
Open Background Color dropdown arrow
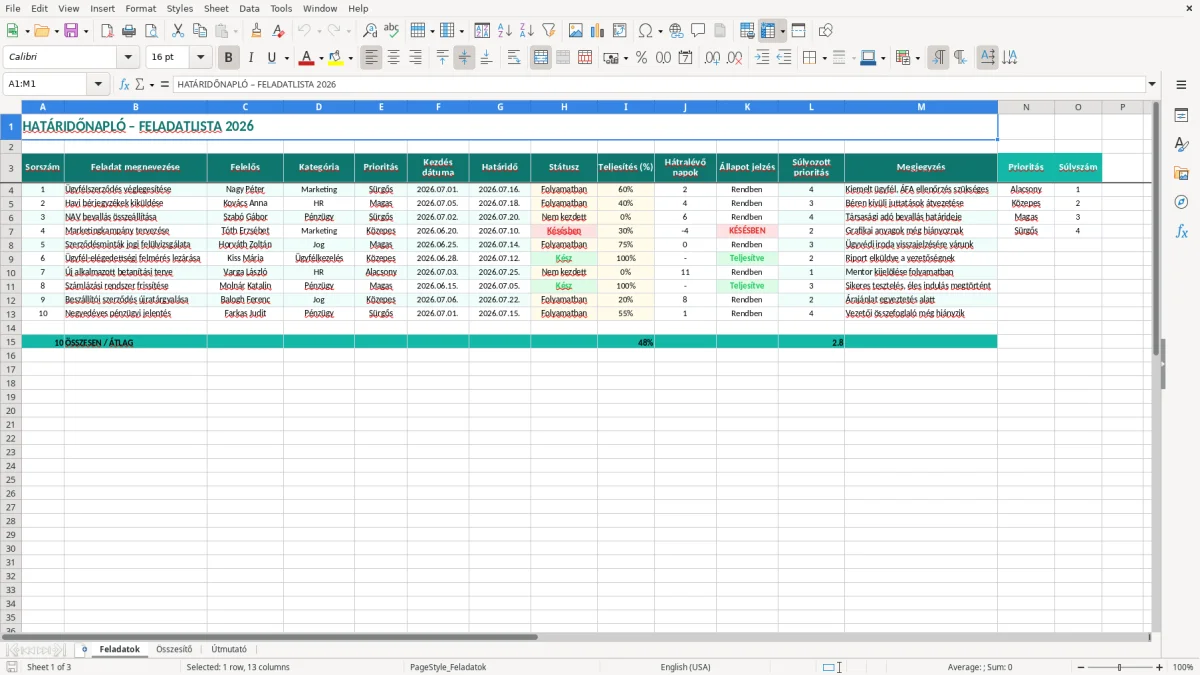[350, 58]
